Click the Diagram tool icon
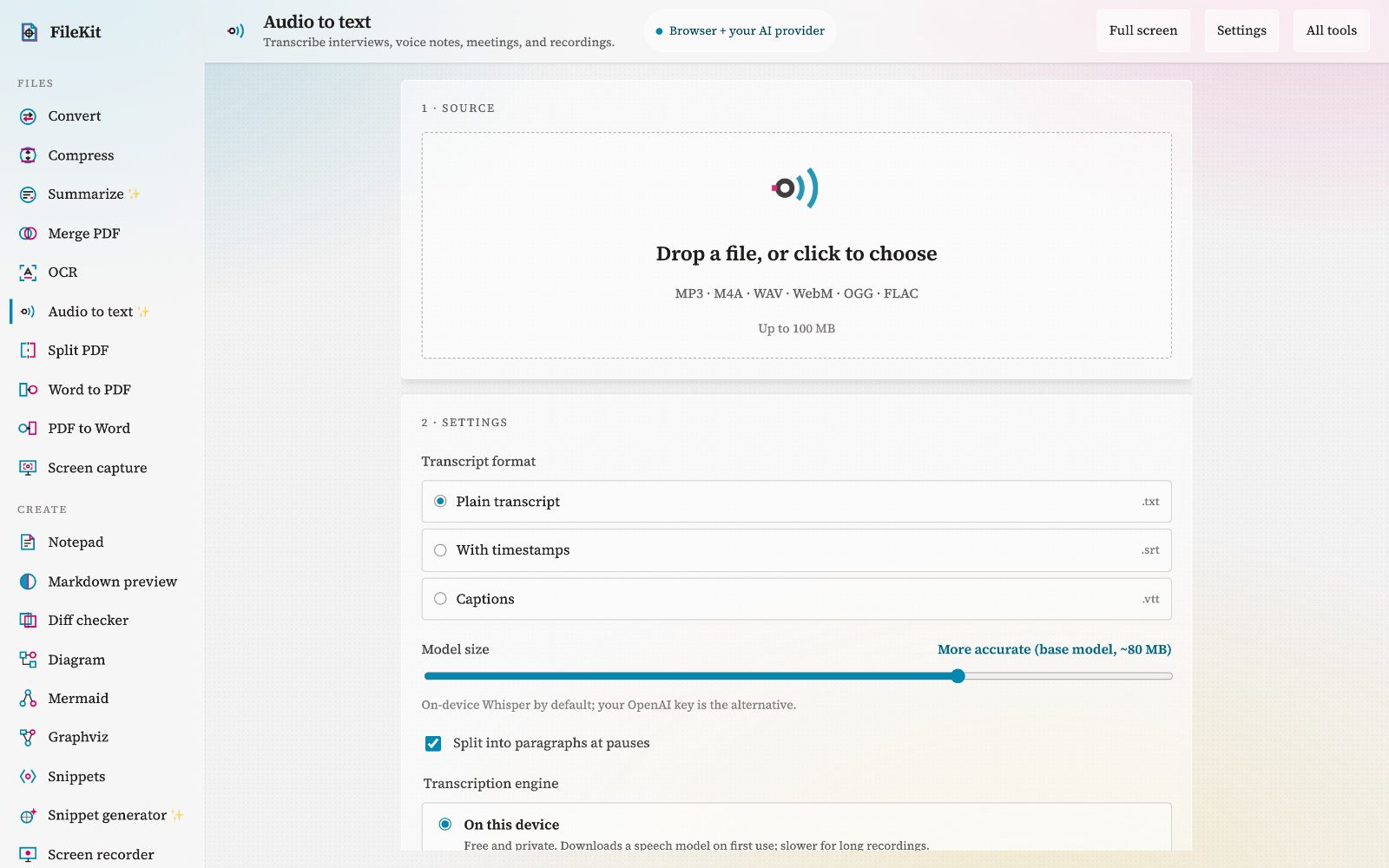Screen dimensions: 1389x868 coord(28,660)
